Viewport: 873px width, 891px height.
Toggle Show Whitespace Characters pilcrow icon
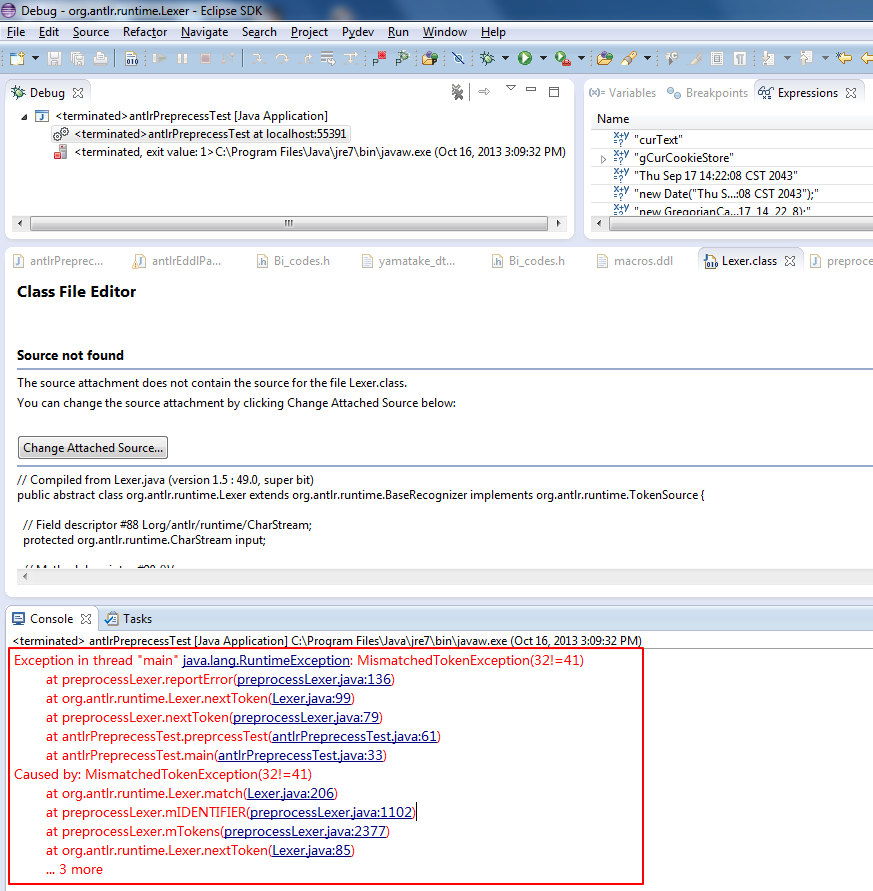pyautogui.click(x=740, y=58)
